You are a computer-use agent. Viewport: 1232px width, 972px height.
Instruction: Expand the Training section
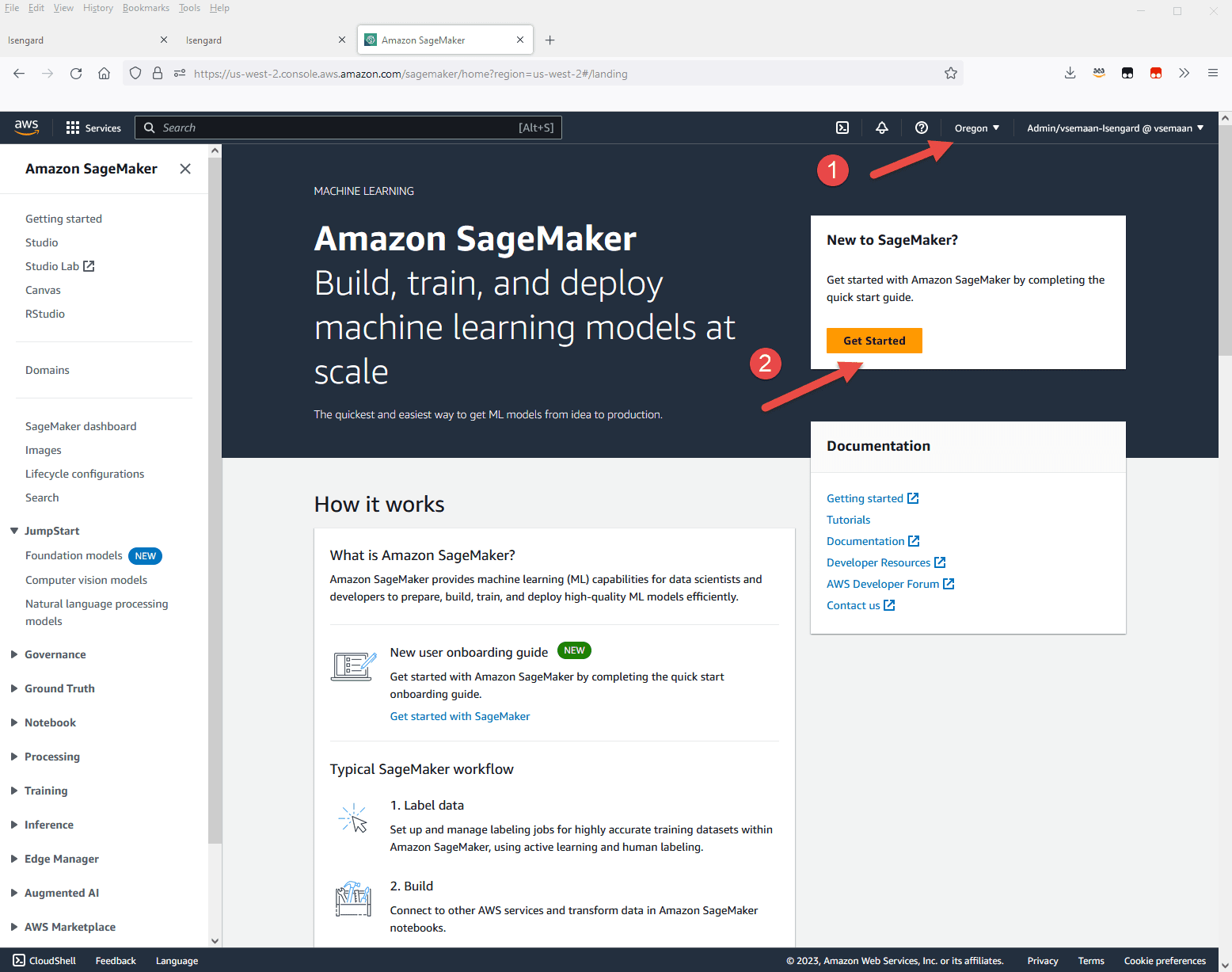pyautogui.click(x=13, y=791)
